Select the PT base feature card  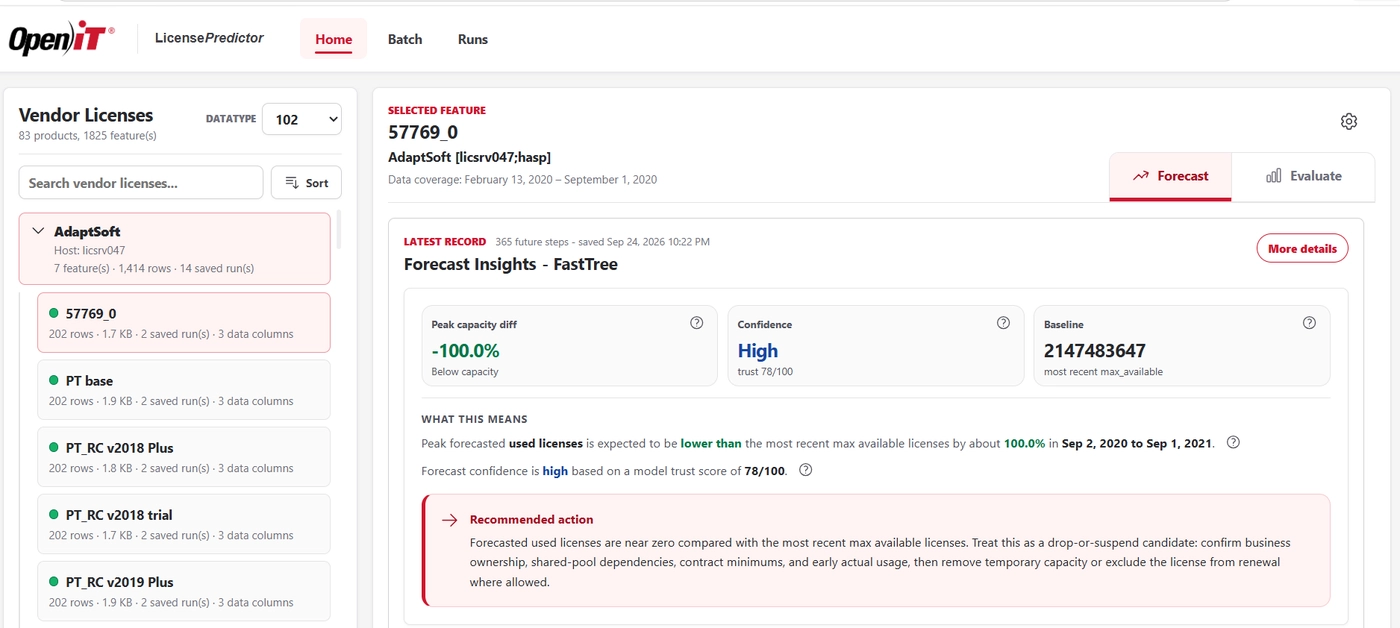[184, 389]
